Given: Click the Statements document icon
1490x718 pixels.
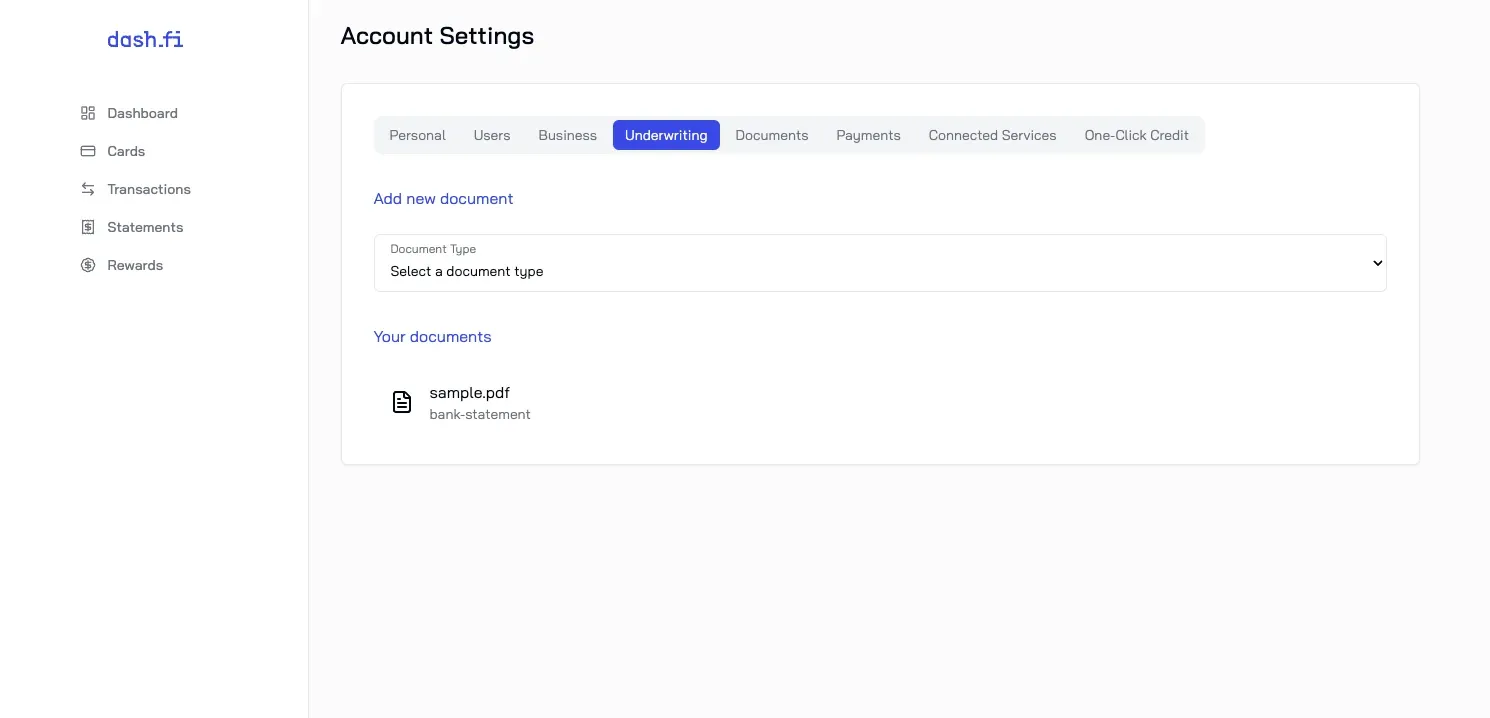Looking at the screenshot, I should [88, 227].
